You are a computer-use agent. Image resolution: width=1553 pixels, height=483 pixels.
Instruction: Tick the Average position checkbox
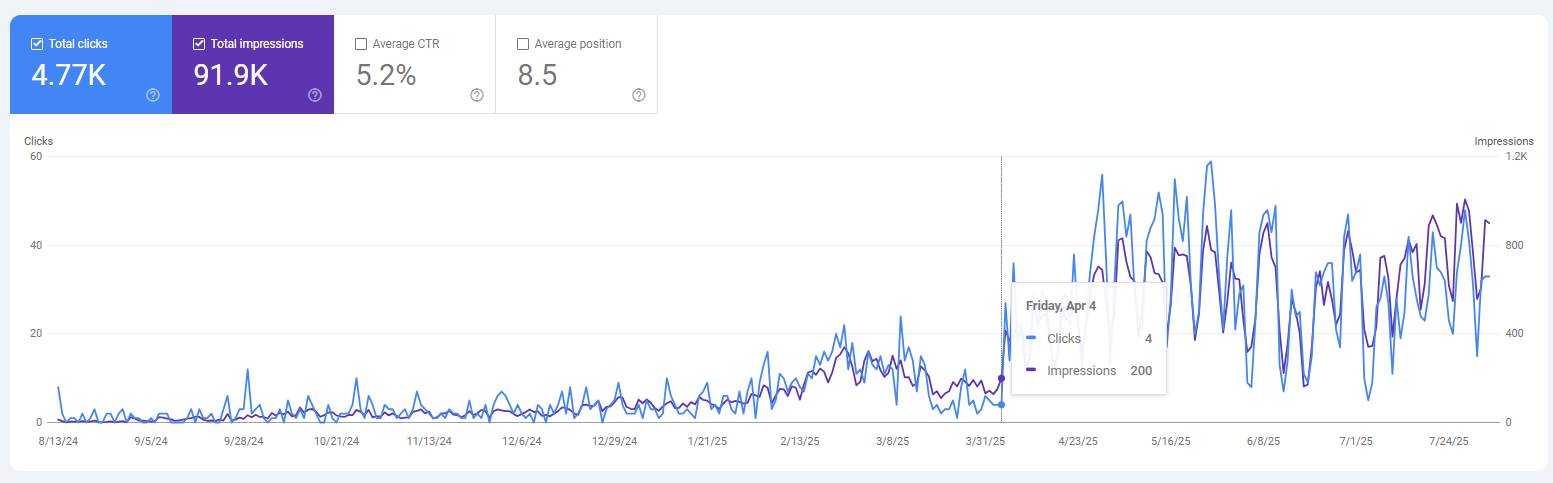point(523,44)
